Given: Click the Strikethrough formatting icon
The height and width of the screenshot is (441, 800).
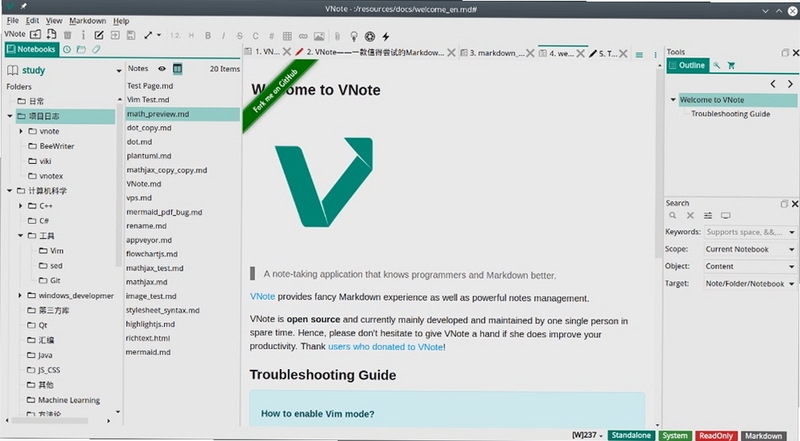Looking at the screenshot, I should (239, 36).
